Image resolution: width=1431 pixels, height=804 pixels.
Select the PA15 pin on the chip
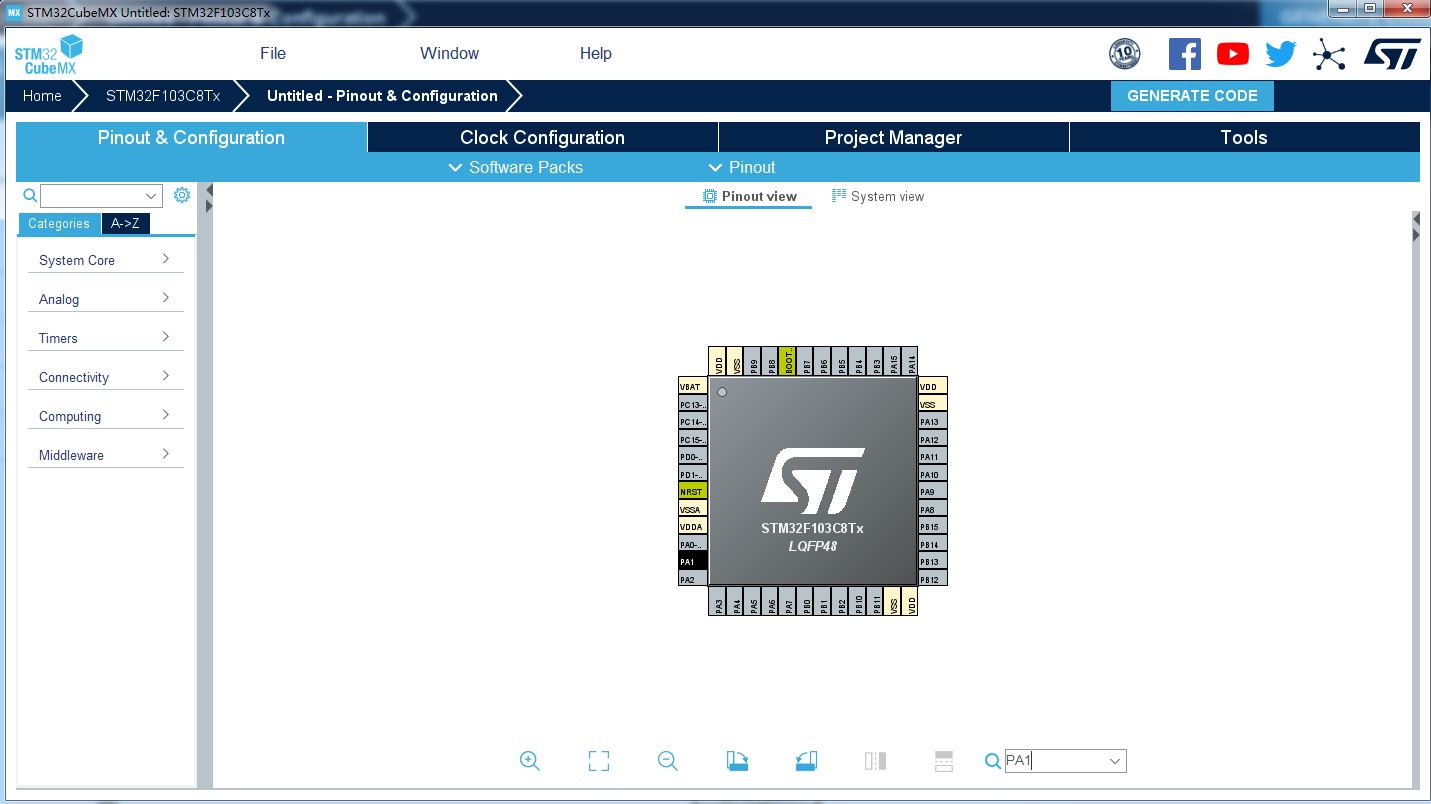[894, 362]
